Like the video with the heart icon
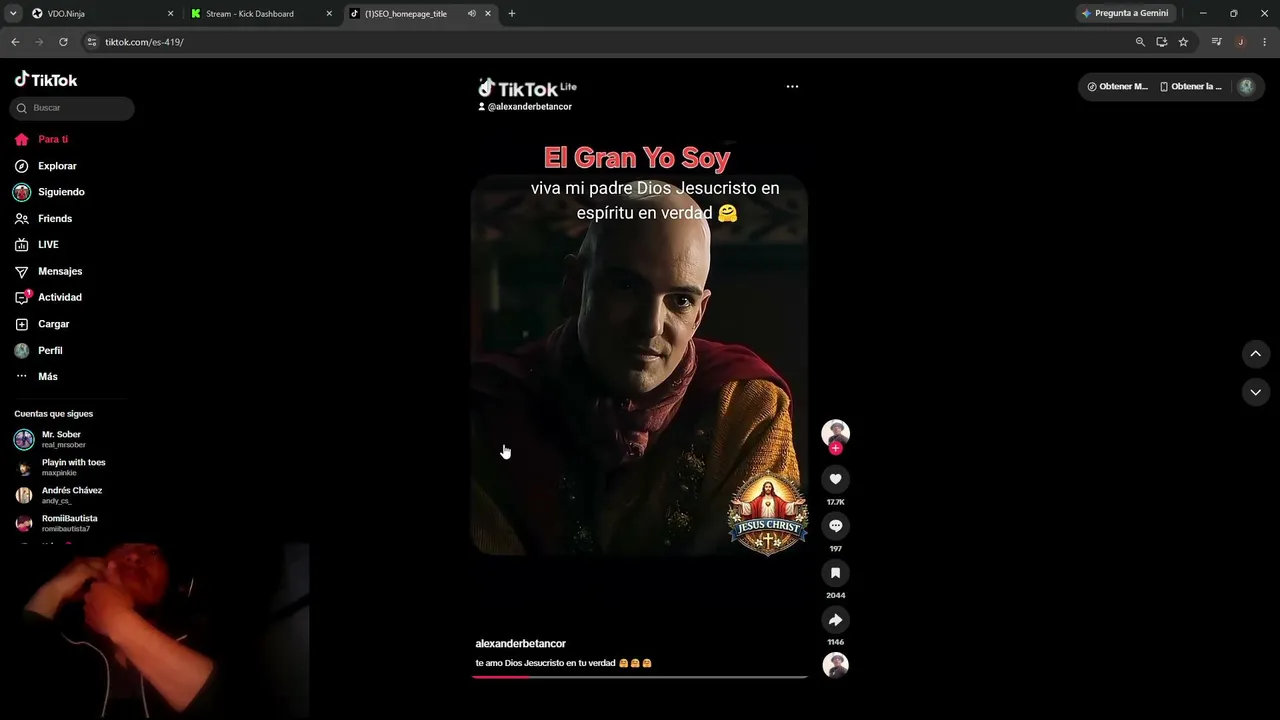The height and width of the screenshot is (720, 1280). click(836, 479)
